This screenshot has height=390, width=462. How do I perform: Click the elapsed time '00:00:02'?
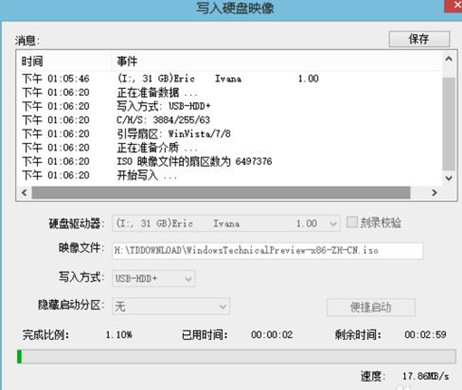coord(272,335)
